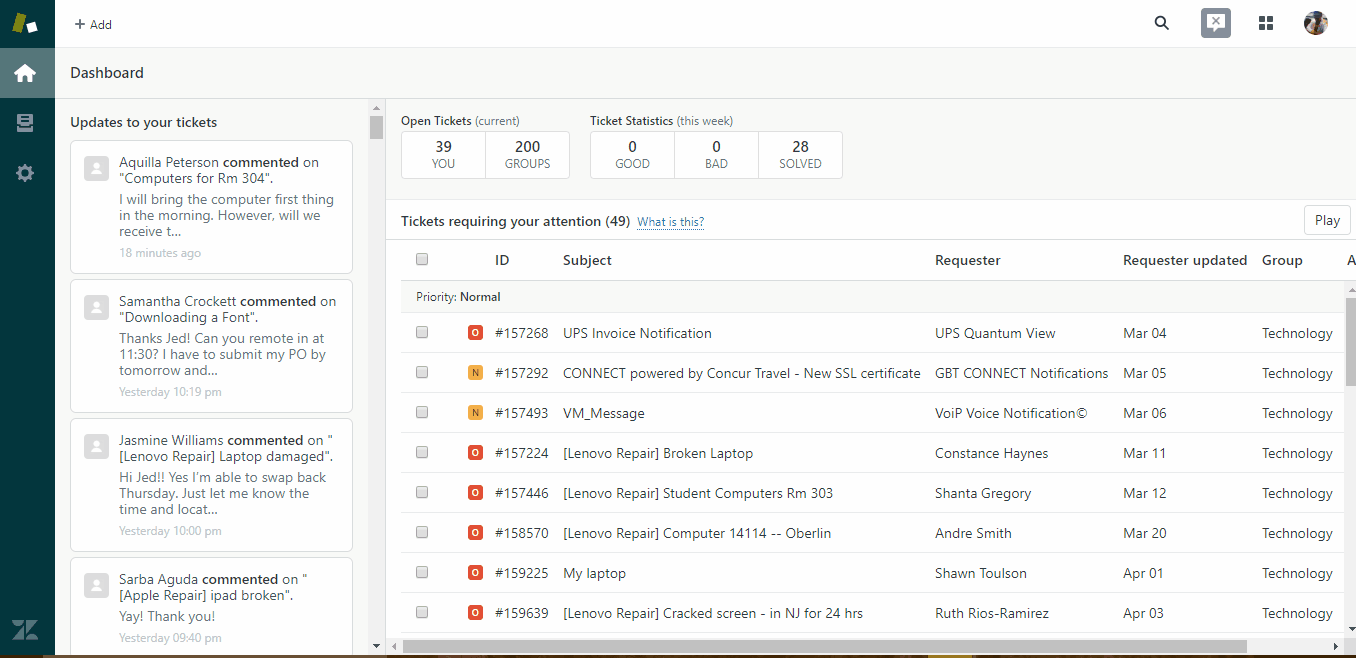Screen dimensions: 1356x658
Task: Click the Zendesk logo at bottom left
Action: click(25, 630)
